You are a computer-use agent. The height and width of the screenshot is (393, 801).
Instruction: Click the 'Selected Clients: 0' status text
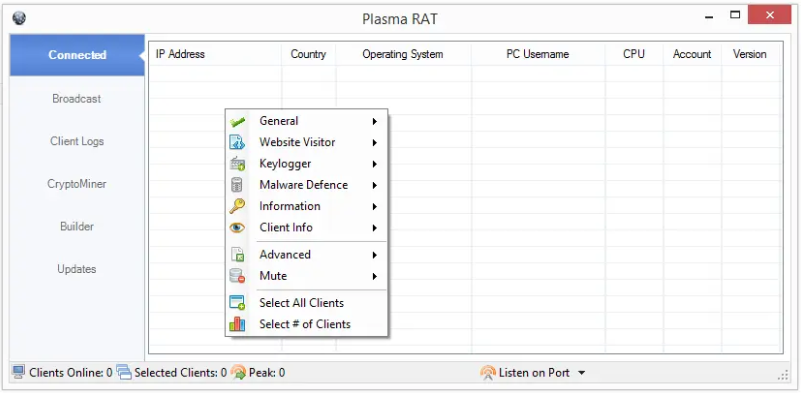click(180, 373)
